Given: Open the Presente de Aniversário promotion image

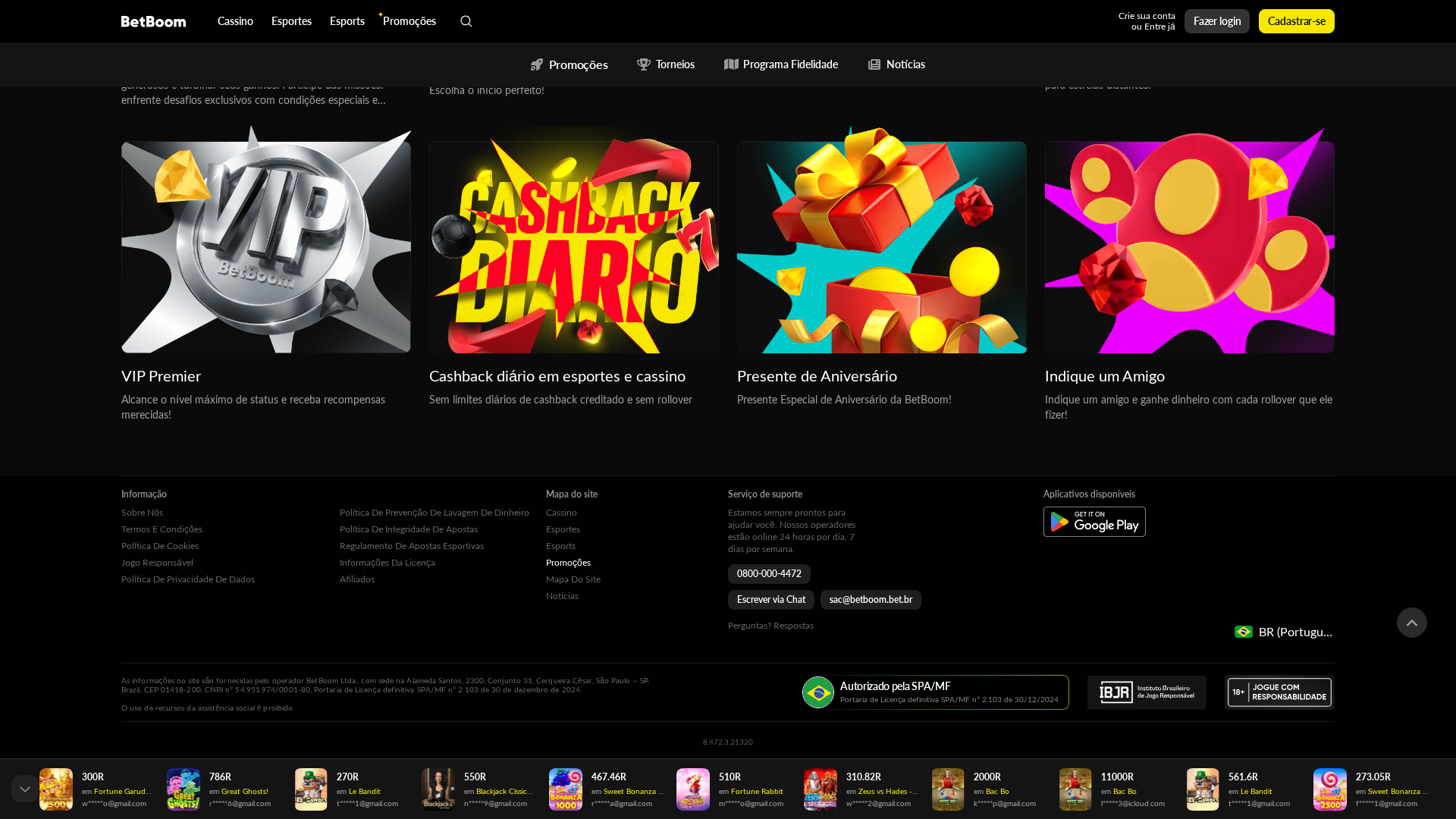Looking at the screenshot, I should [x=882, y=240].
